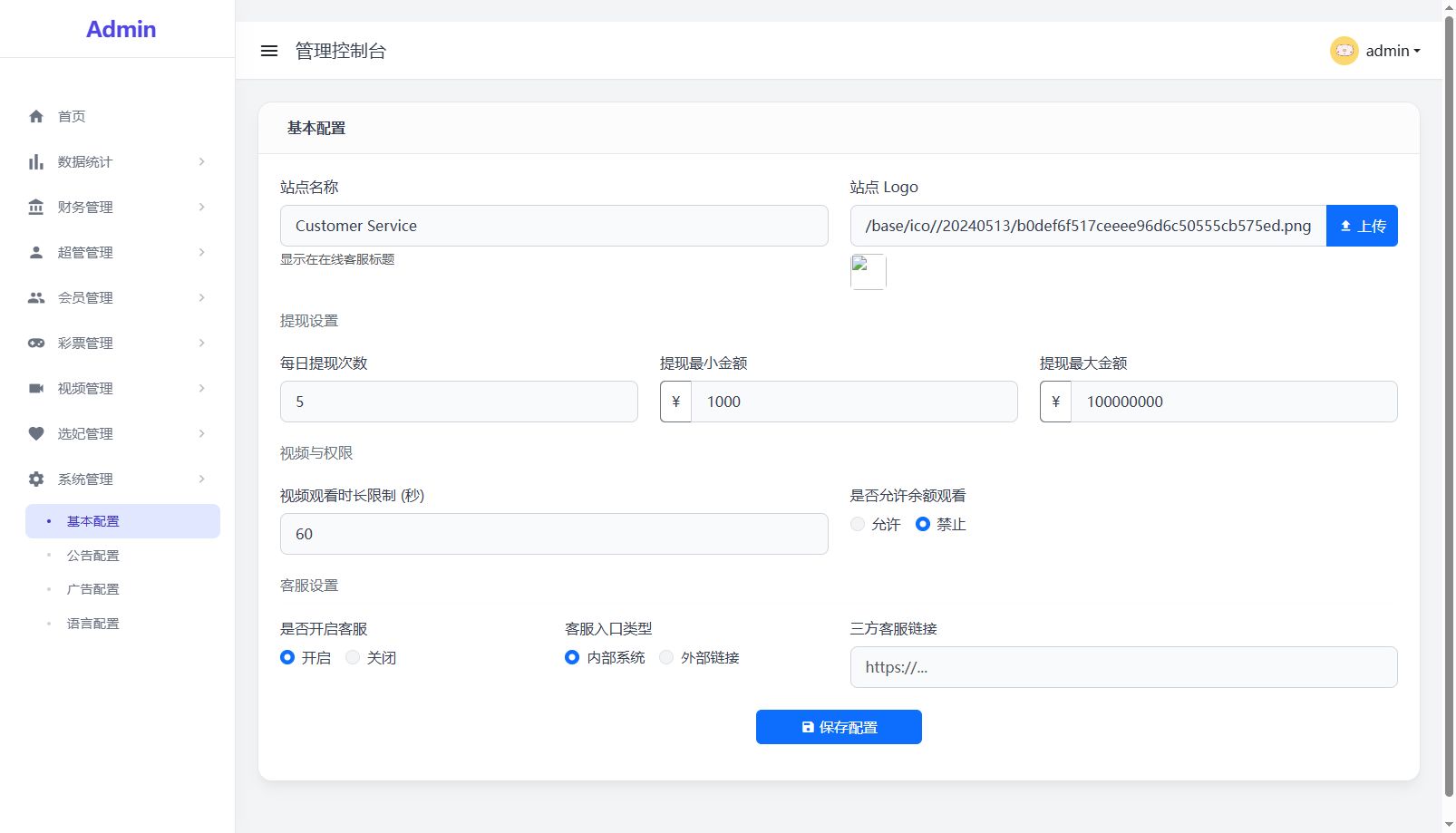Image resolution: width=1456 pixels, height=833 pixels.
Task: Click the 提现设置 section heading
Action: (309, 321)
